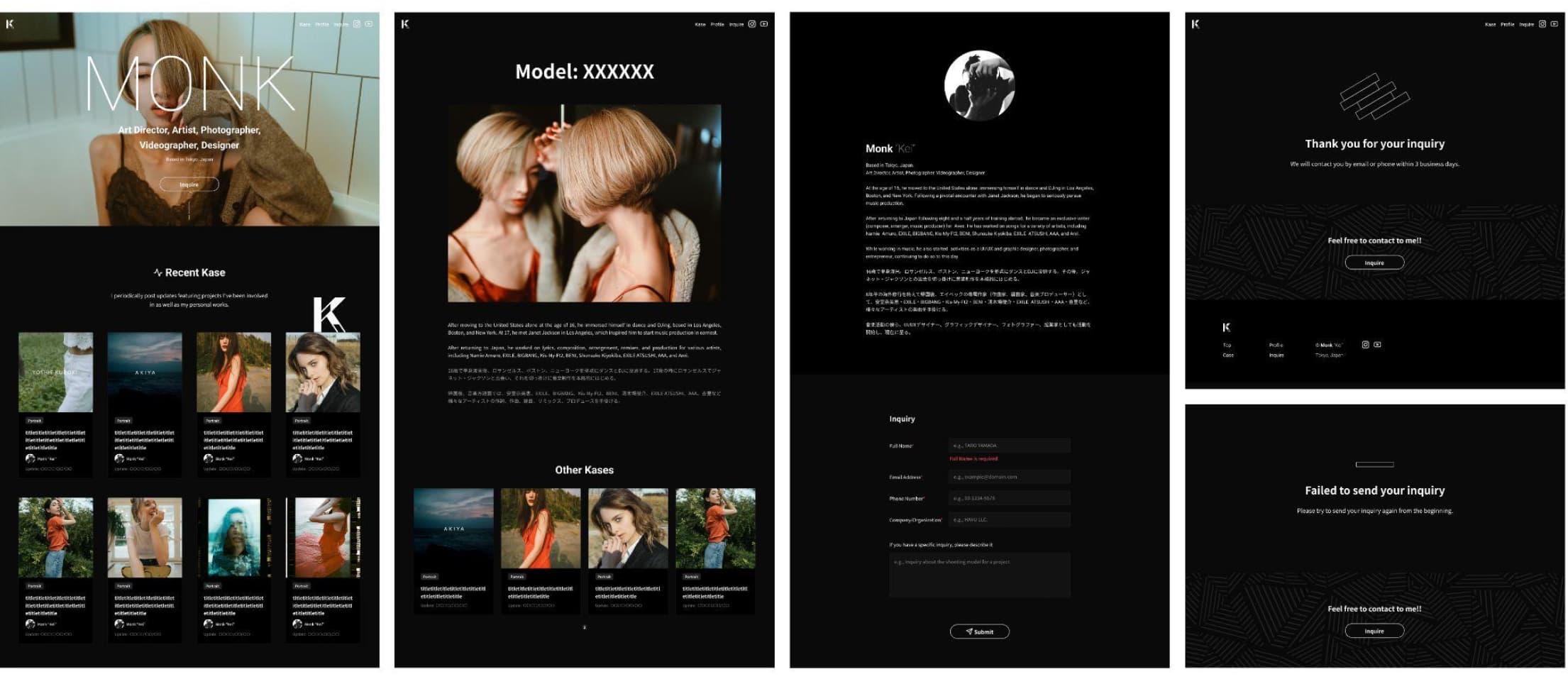The width and height of the screenshot is (1568, 679).
Task: Select Inquire in the MONK home page navigation
Action: tap(341, 24)
